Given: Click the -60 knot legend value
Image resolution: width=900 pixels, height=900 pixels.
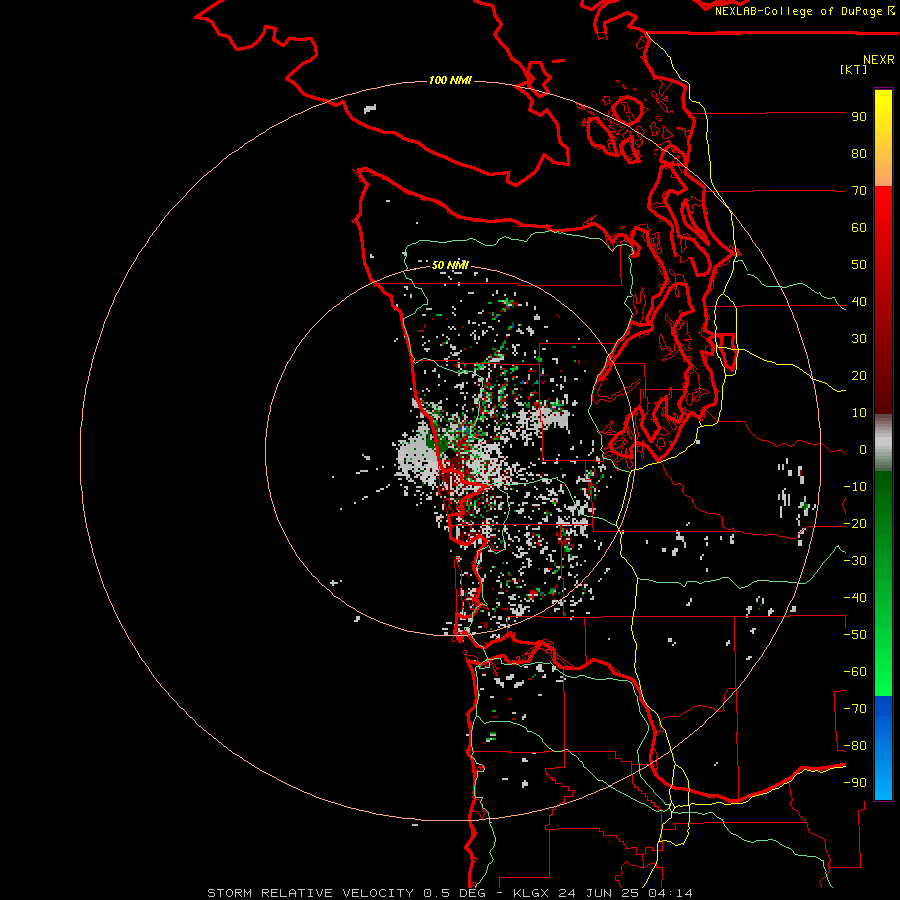Looking at the screenshot, I should click(x=855, y=672).
